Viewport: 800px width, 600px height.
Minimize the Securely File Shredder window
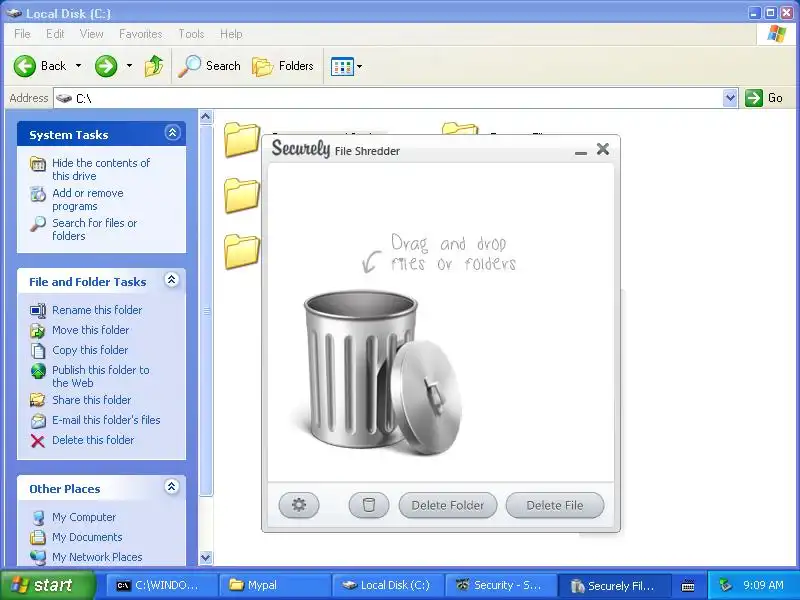click(x=581, y=152)
